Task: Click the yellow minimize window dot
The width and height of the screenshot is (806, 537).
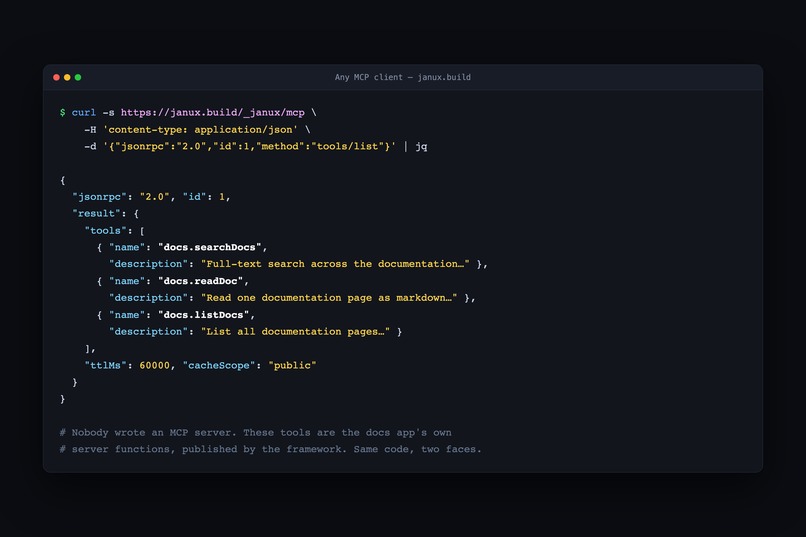Action: 67,78
